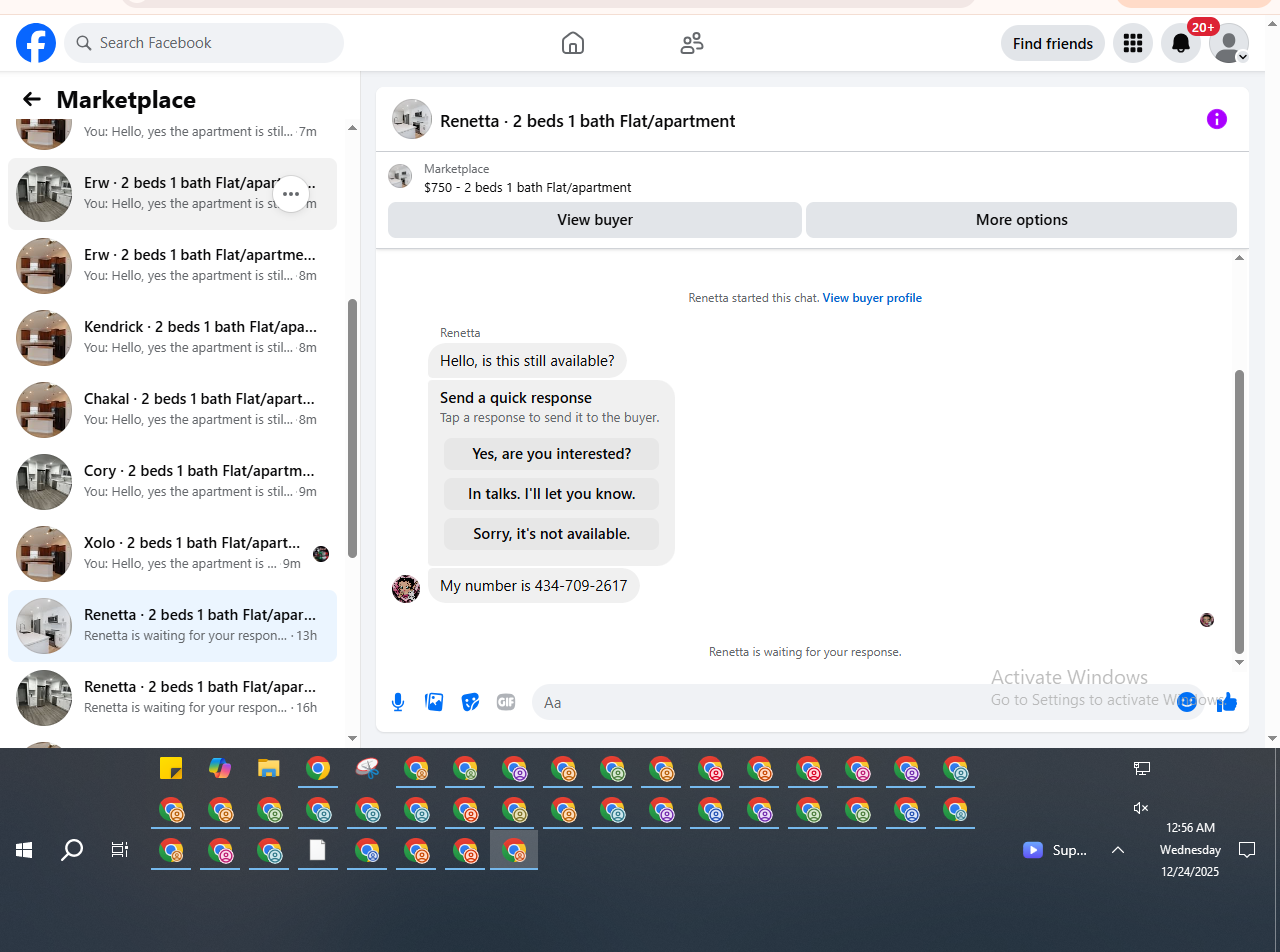Click '$750 - 2 beds 1 bath Flat/apartment' text
The image size is (1280, 952).
coord(528,187)
